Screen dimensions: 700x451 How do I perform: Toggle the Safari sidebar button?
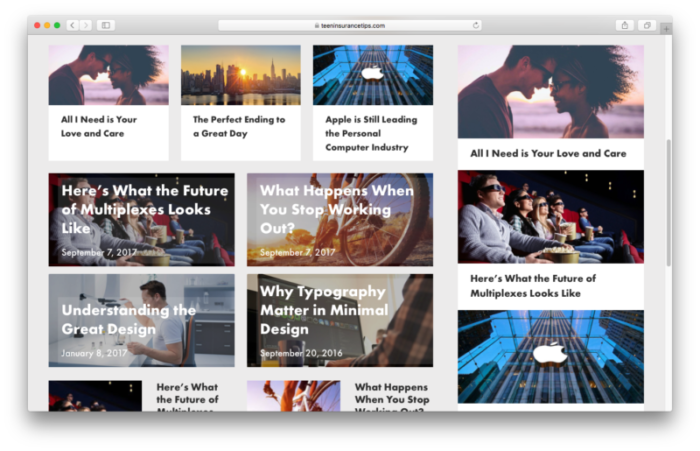click(x=105, y=25)
